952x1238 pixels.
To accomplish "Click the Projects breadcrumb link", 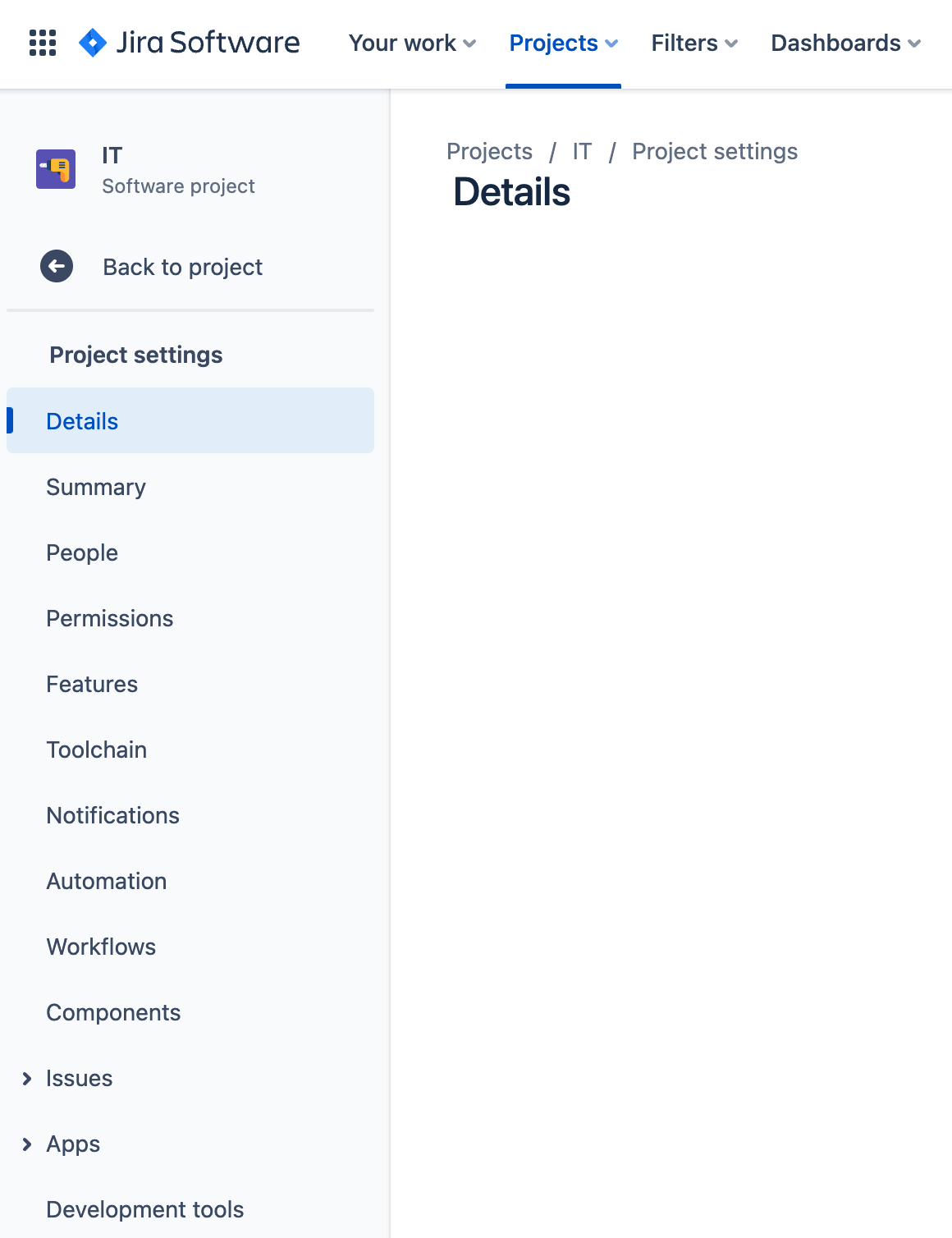I will tap(489, 151).
